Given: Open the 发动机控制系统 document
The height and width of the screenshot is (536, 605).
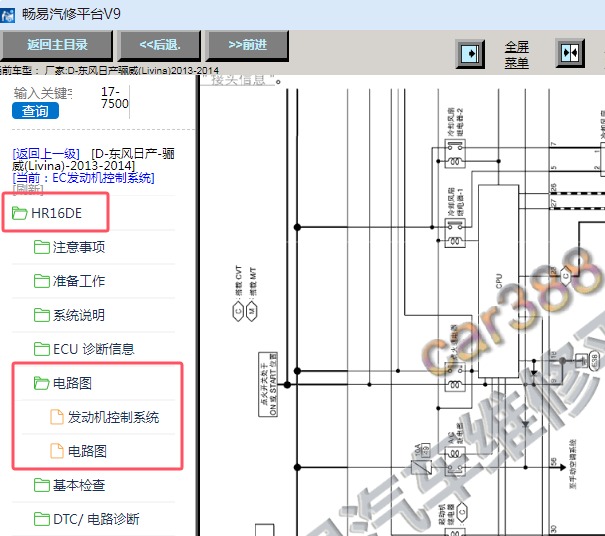Looking at the screenshot, I should coord(113,417).
